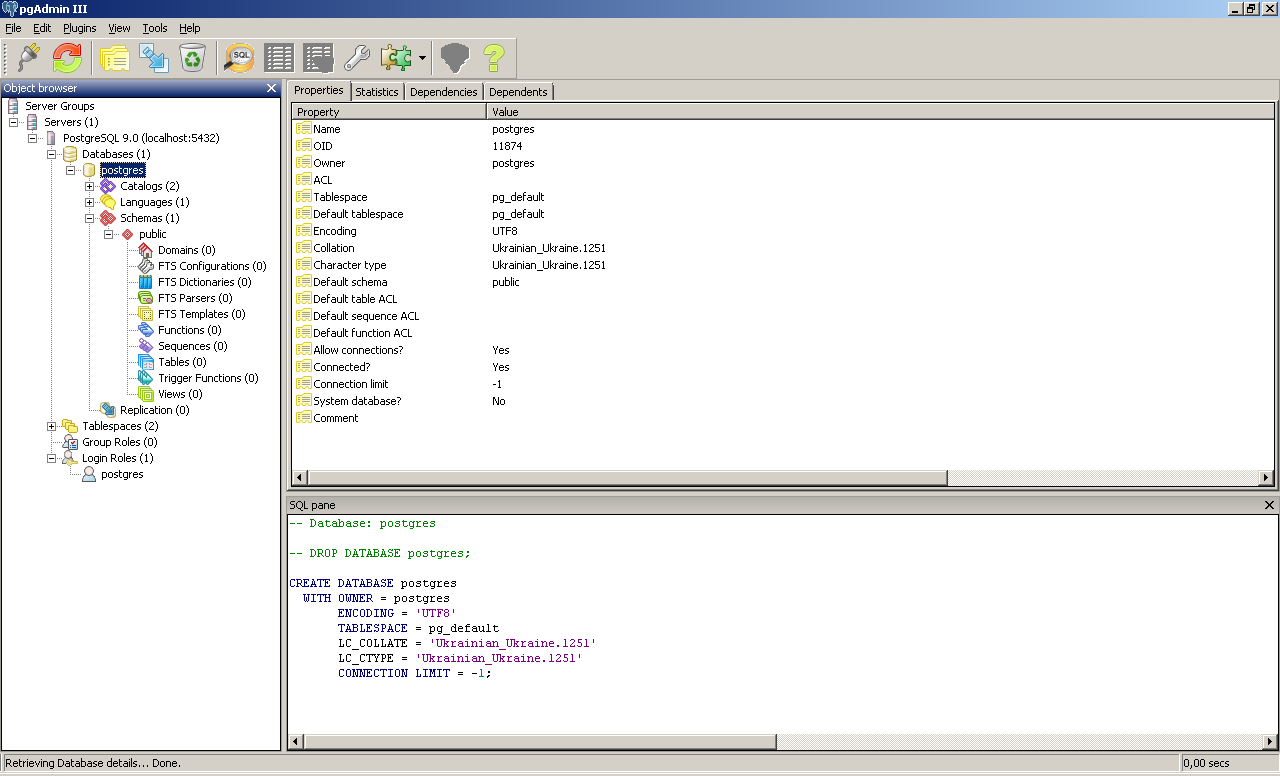This screenshot has height=776, width=1280.
Task: Refresh the selected object
Action: tap(67, 58)
